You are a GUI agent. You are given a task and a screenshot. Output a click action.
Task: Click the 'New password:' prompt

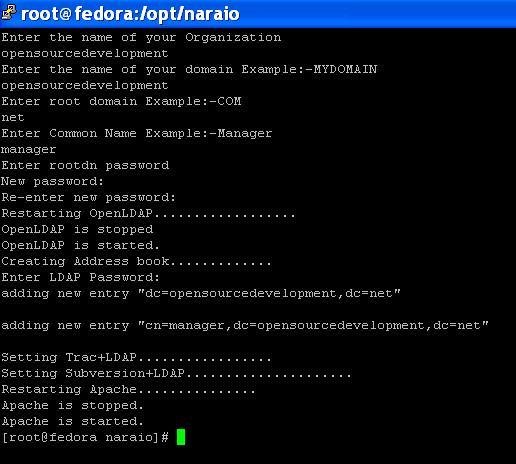click(x=53, y=182)
